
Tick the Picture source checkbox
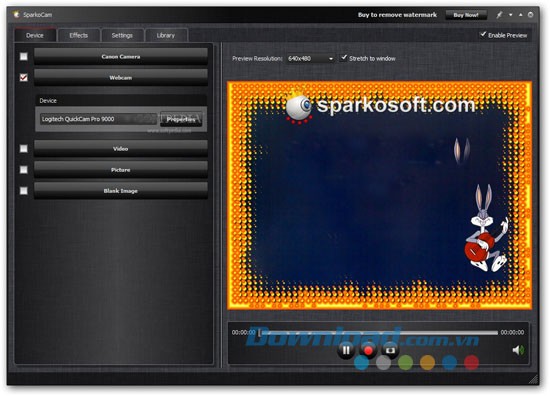24,169
